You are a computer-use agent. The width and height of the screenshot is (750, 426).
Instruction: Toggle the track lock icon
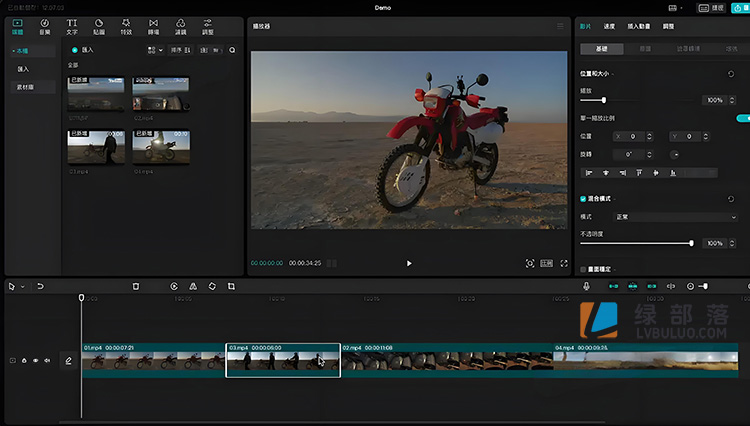pyautogui.click(x=24, y=360)
